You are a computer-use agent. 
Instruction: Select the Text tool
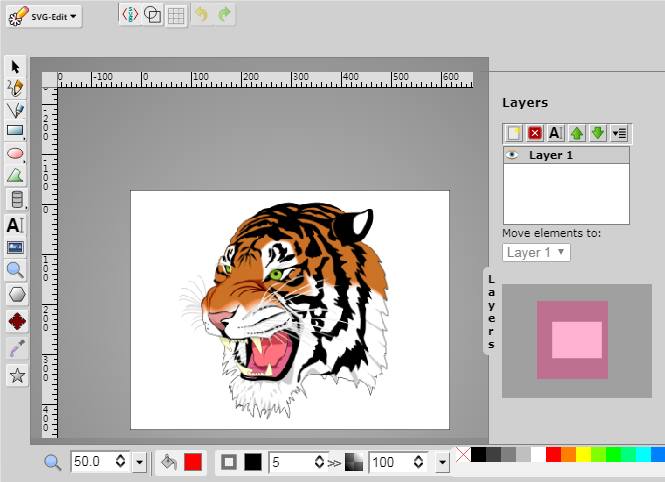click(x=15, y=225)
